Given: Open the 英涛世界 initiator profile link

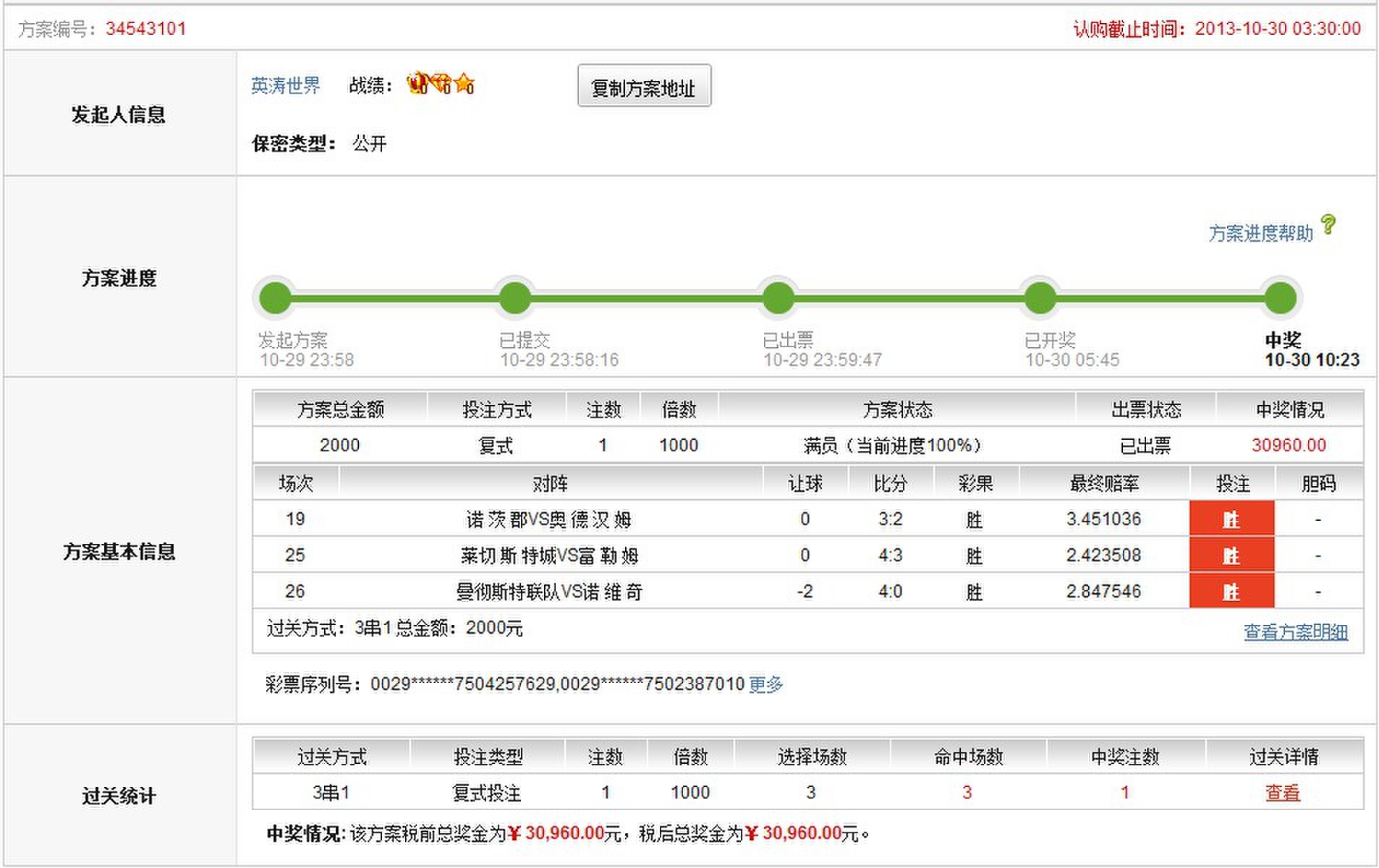Looking at the screenshot, I should 285,86.
